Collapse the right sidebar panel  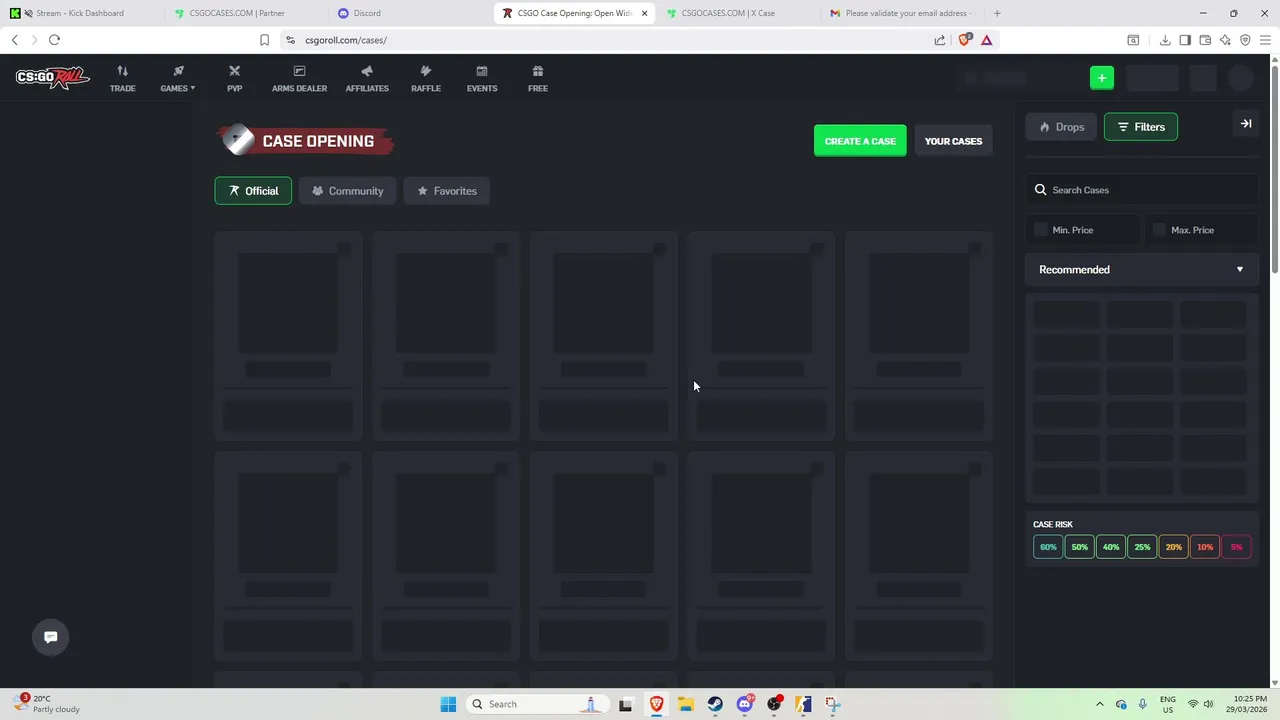coord(1246,124)
